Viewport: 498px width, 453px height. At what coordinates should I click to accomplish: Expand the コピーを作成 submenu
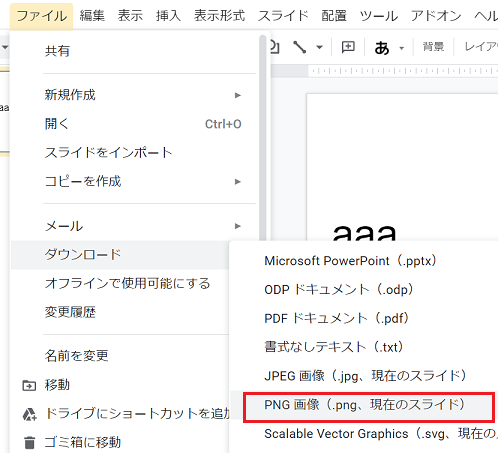tap(135, 181)
